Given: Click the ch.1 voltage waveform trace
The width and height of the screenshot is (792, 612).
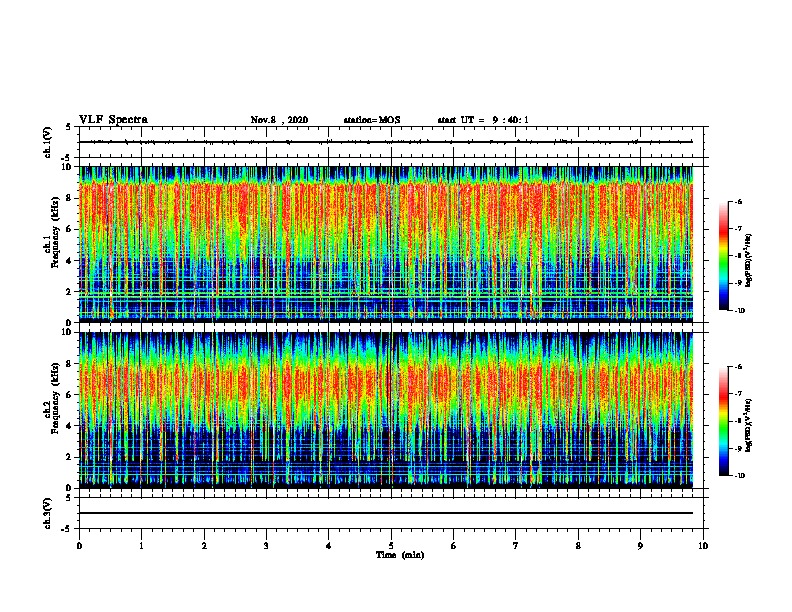Looking at the screenshot, I should tap(386, 142).
